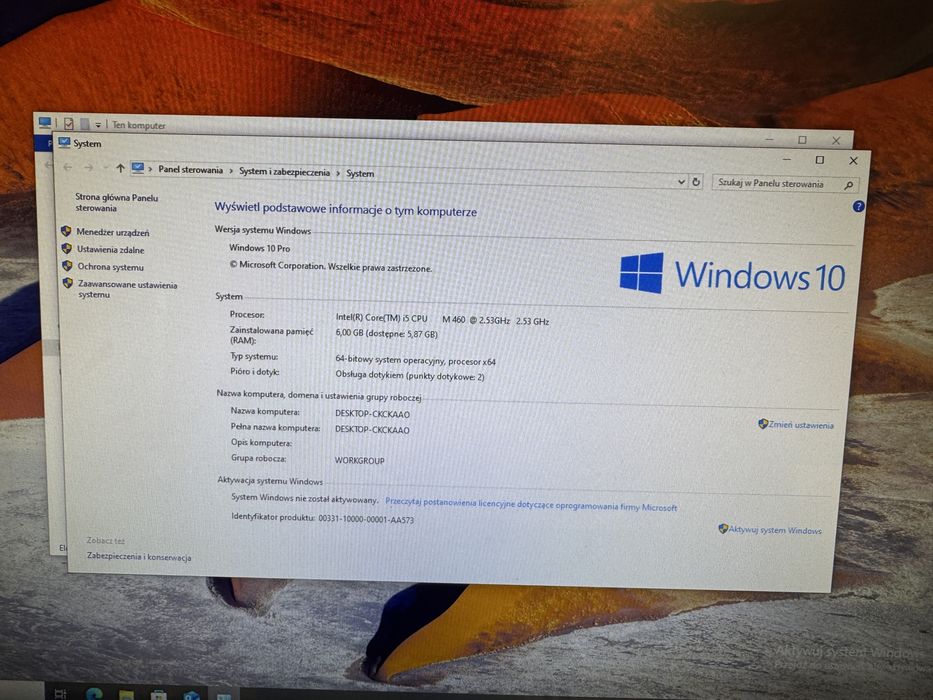Click 64-bitowy system operacyjny text
Screen dimensions: 933x700
pos(415,361)
